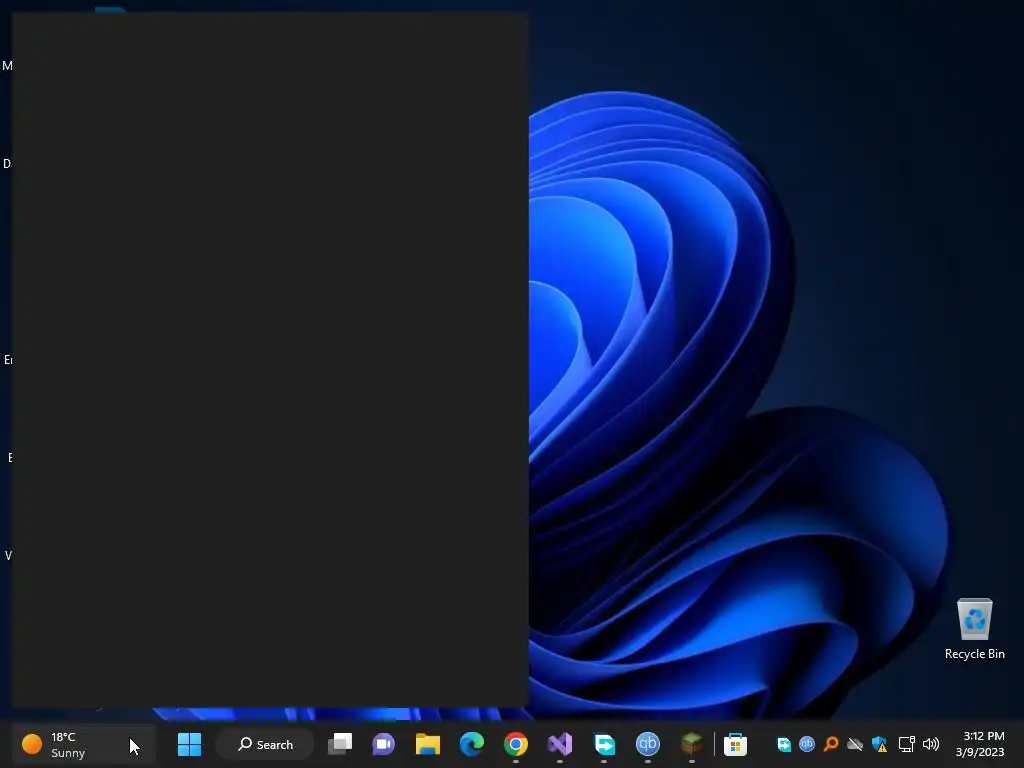Open the clock showing 3:12 PM
The height and width of the screenshot is (768, 1024).
980,744
